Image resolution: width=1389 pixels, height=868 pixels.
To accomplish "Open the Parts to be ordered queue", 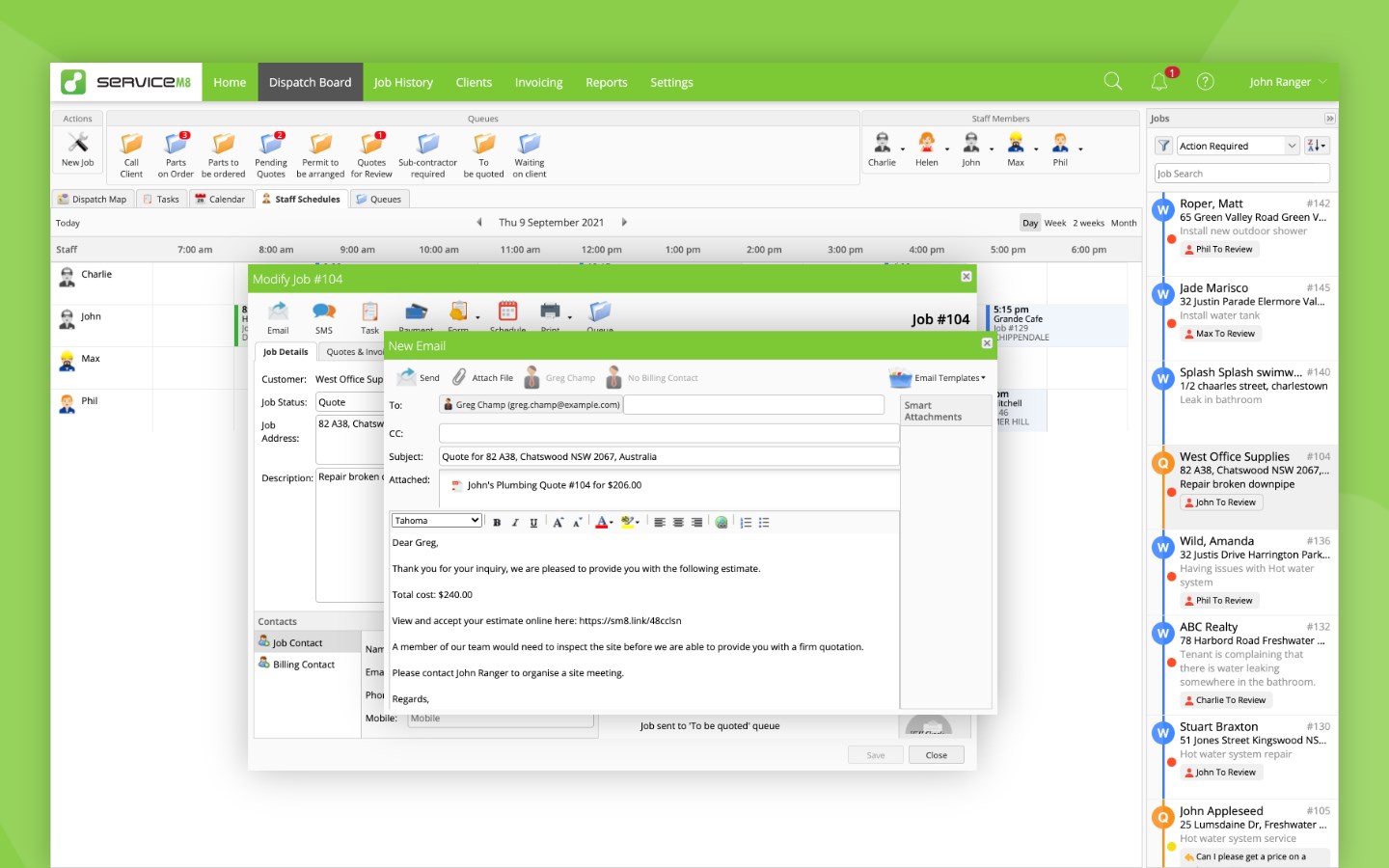I will coord(223,144).
